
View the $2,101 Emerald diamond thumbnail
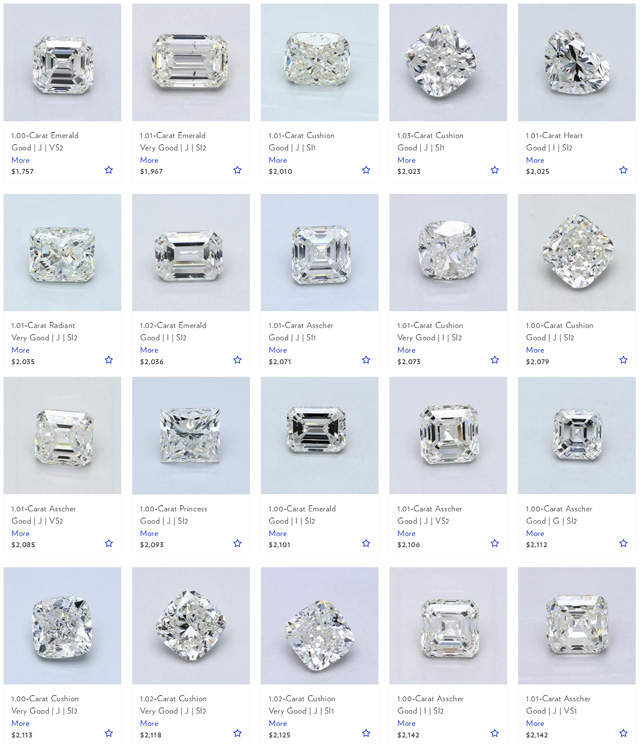(x=320, y=436)
